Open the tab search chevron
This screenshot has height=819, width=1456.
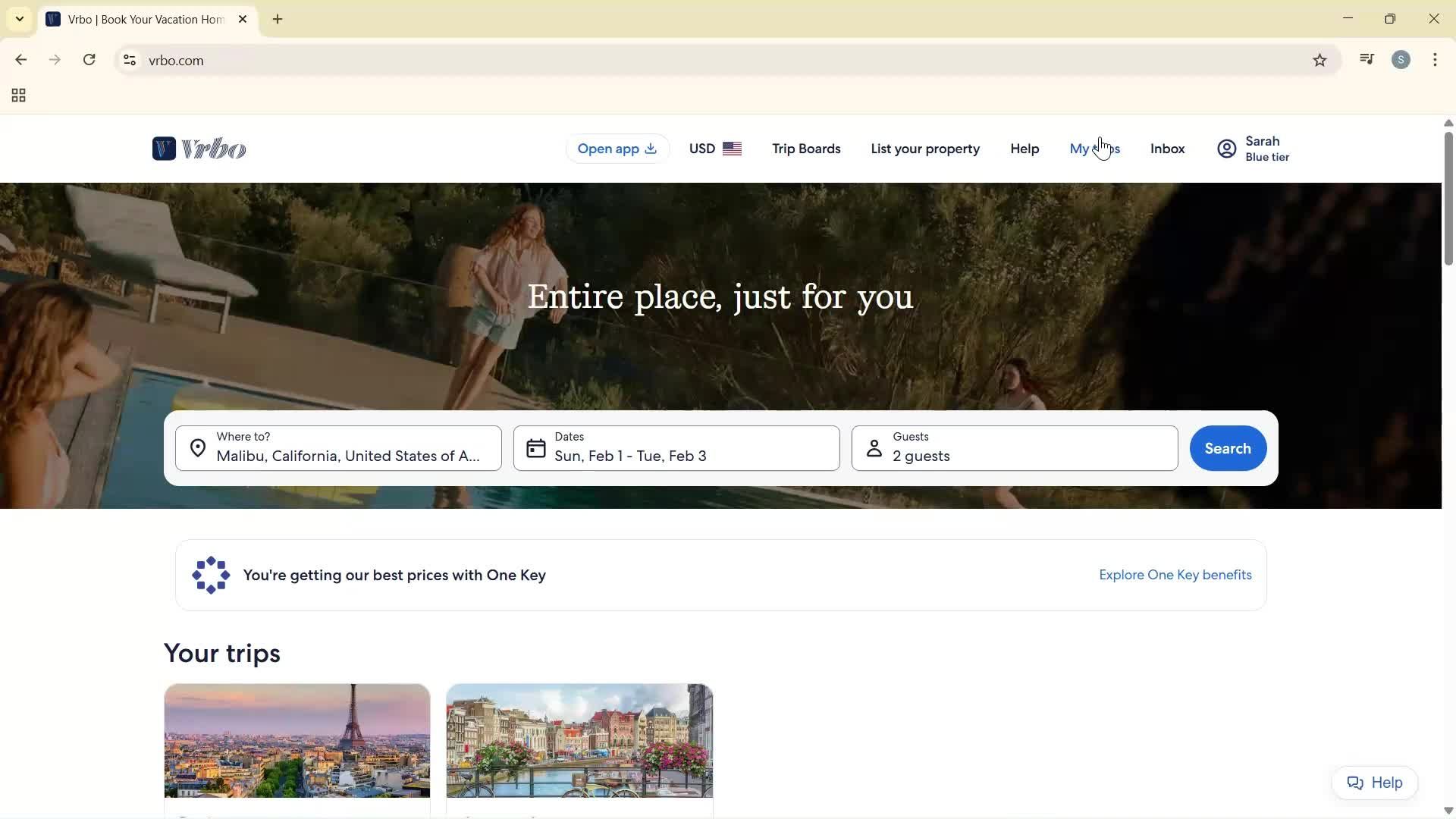(x=19, y=18)
